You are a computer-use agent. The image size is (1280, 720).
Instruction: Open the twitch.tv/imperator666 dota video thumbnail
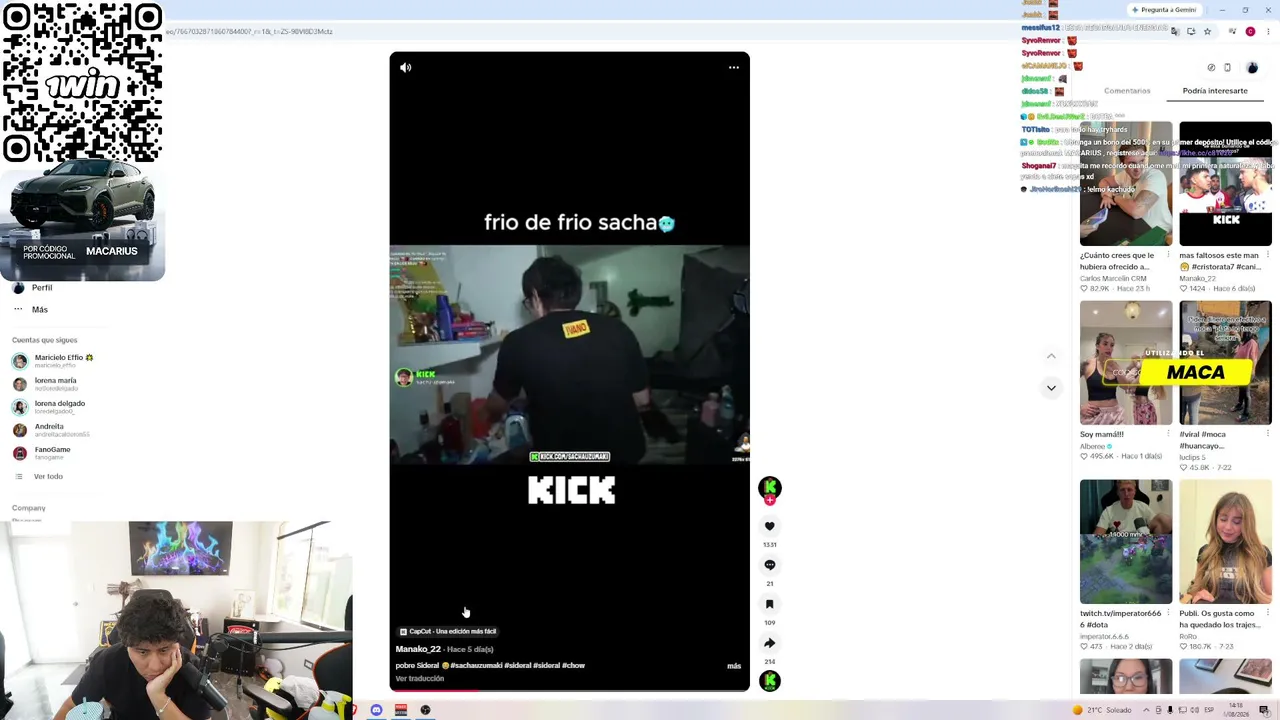1126,542
